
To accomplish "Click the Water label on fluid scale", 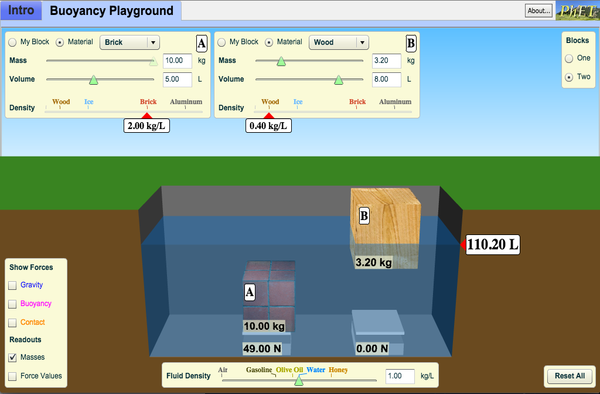I will 316,370.
